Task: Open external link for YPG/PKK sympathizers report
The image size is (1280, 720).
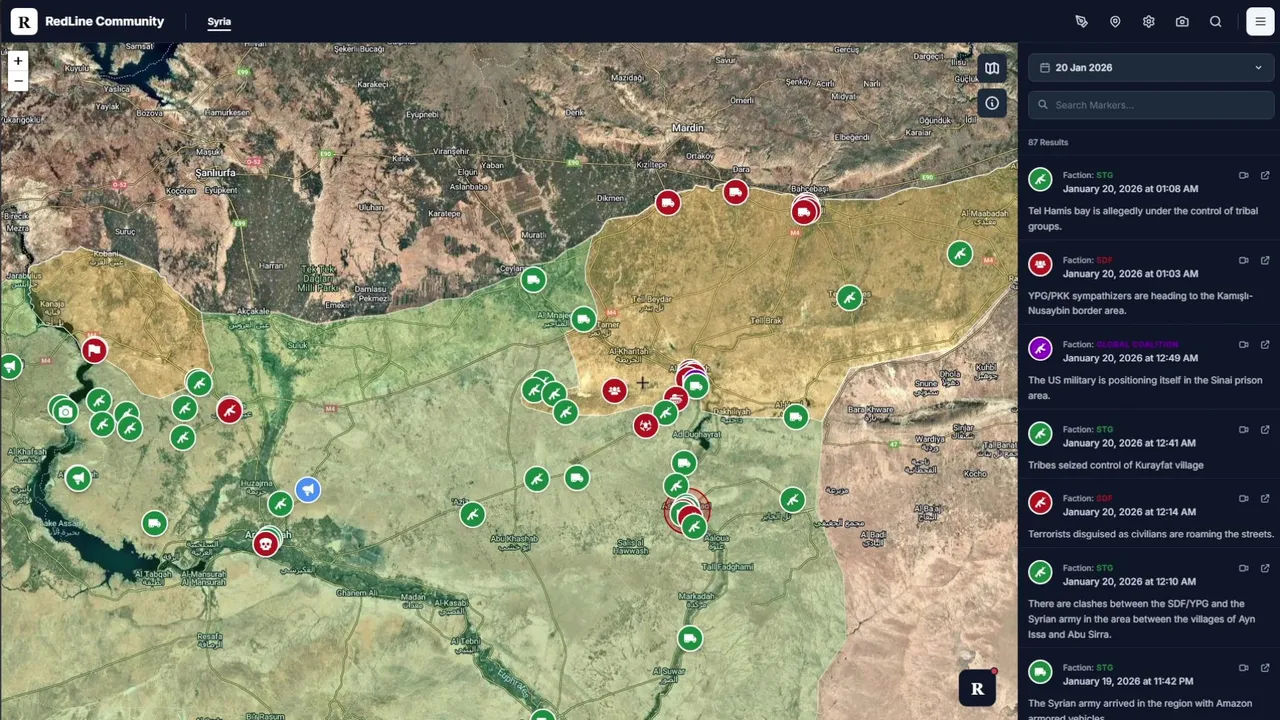Action: tap(1265, 260)
